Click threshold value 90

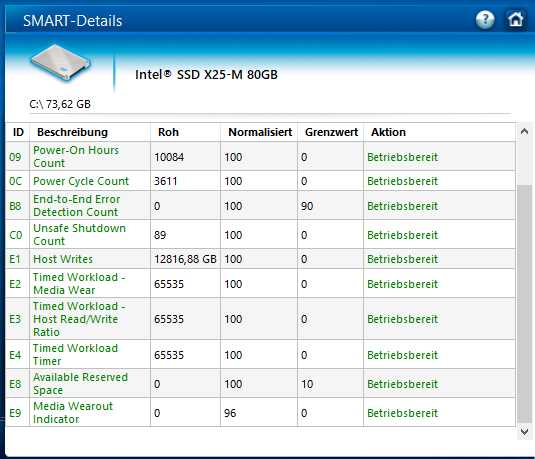pyautogui.click(x=307, y=206)
